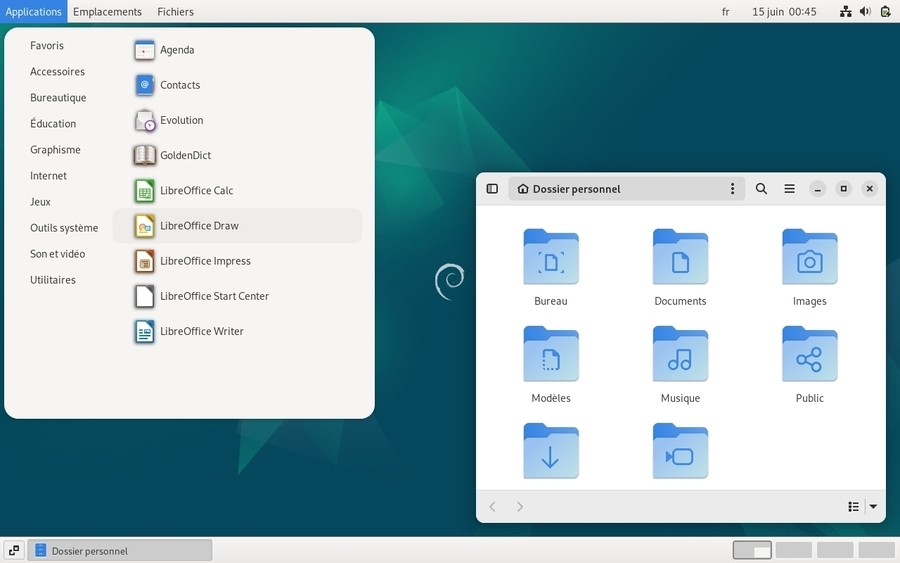Screen dimensions: 900x563
Task: Select the Outils système category
Action: pos(64,228)
